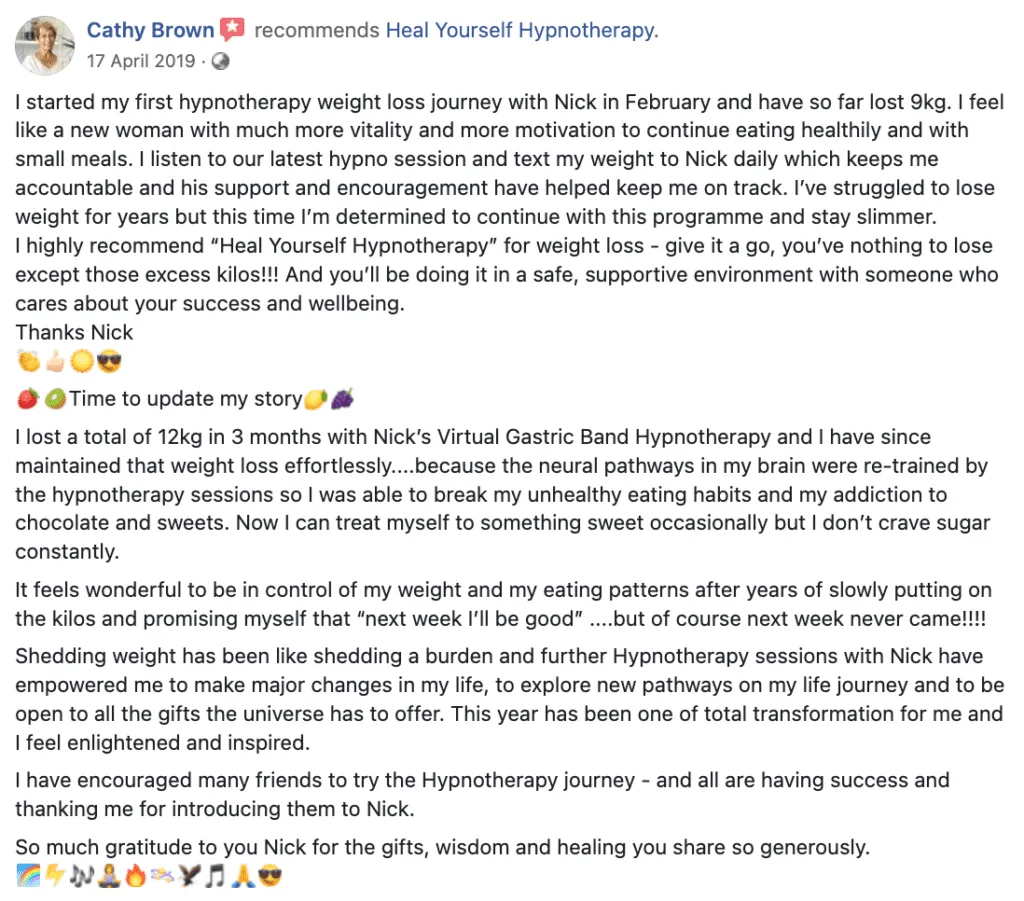Screen dimensions: 1024x901
Task: Click the strawberry emoji
Action: point(28,398)
